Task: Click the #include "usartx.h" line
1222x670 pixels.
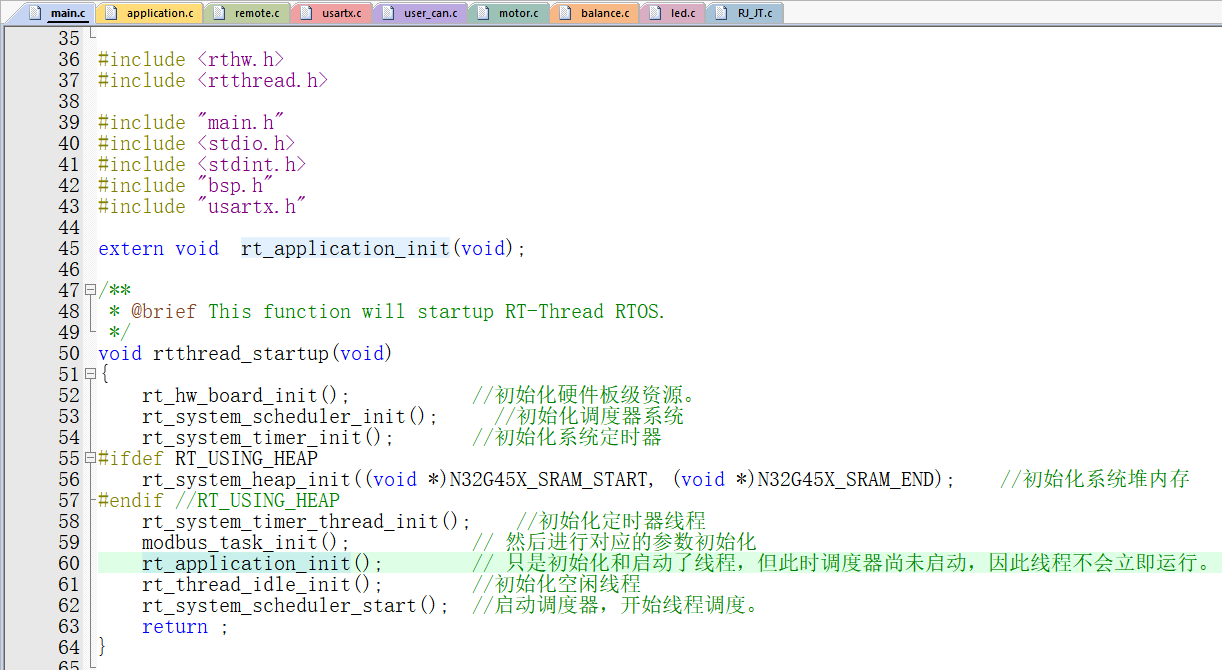Action: click(x=200, y=206)
